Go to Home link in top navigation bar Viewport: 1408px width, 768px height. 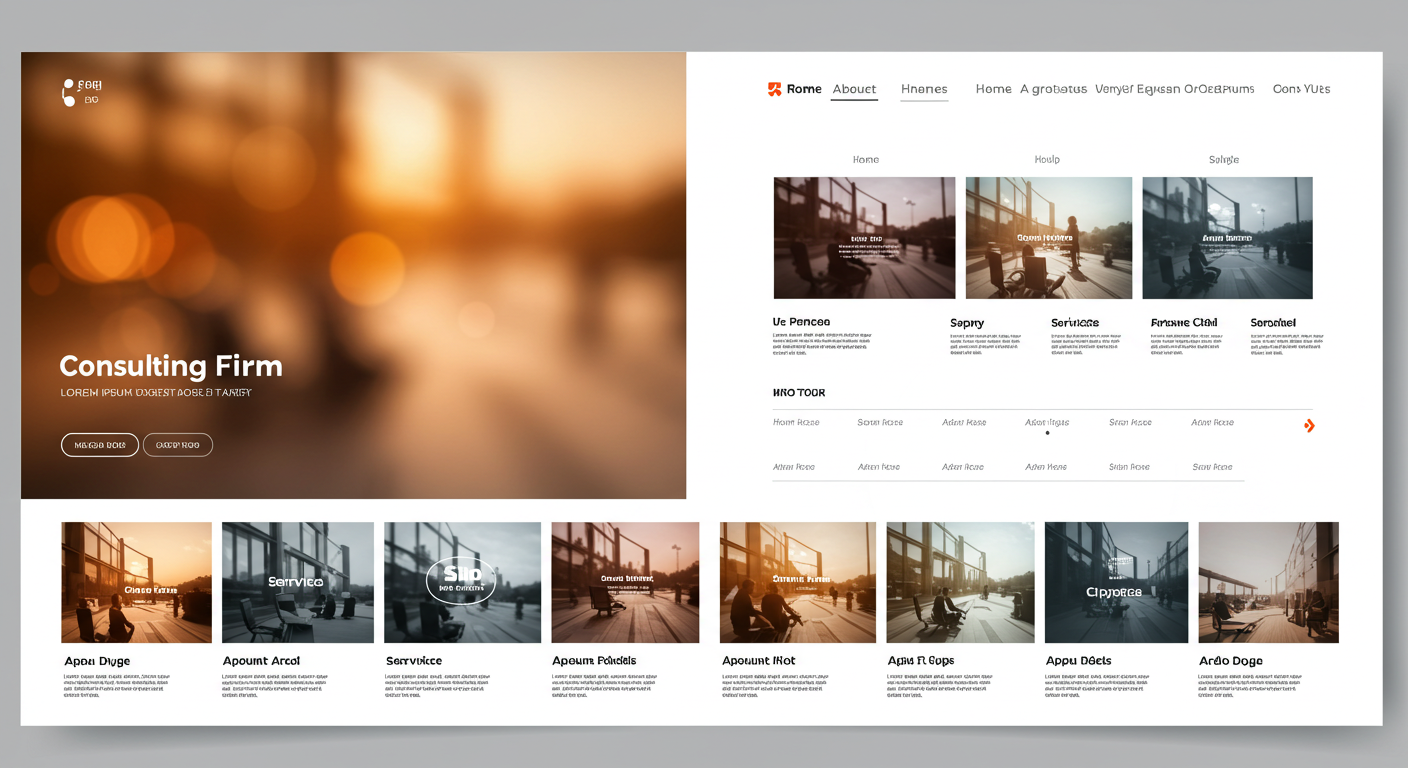tap(993, 89)
